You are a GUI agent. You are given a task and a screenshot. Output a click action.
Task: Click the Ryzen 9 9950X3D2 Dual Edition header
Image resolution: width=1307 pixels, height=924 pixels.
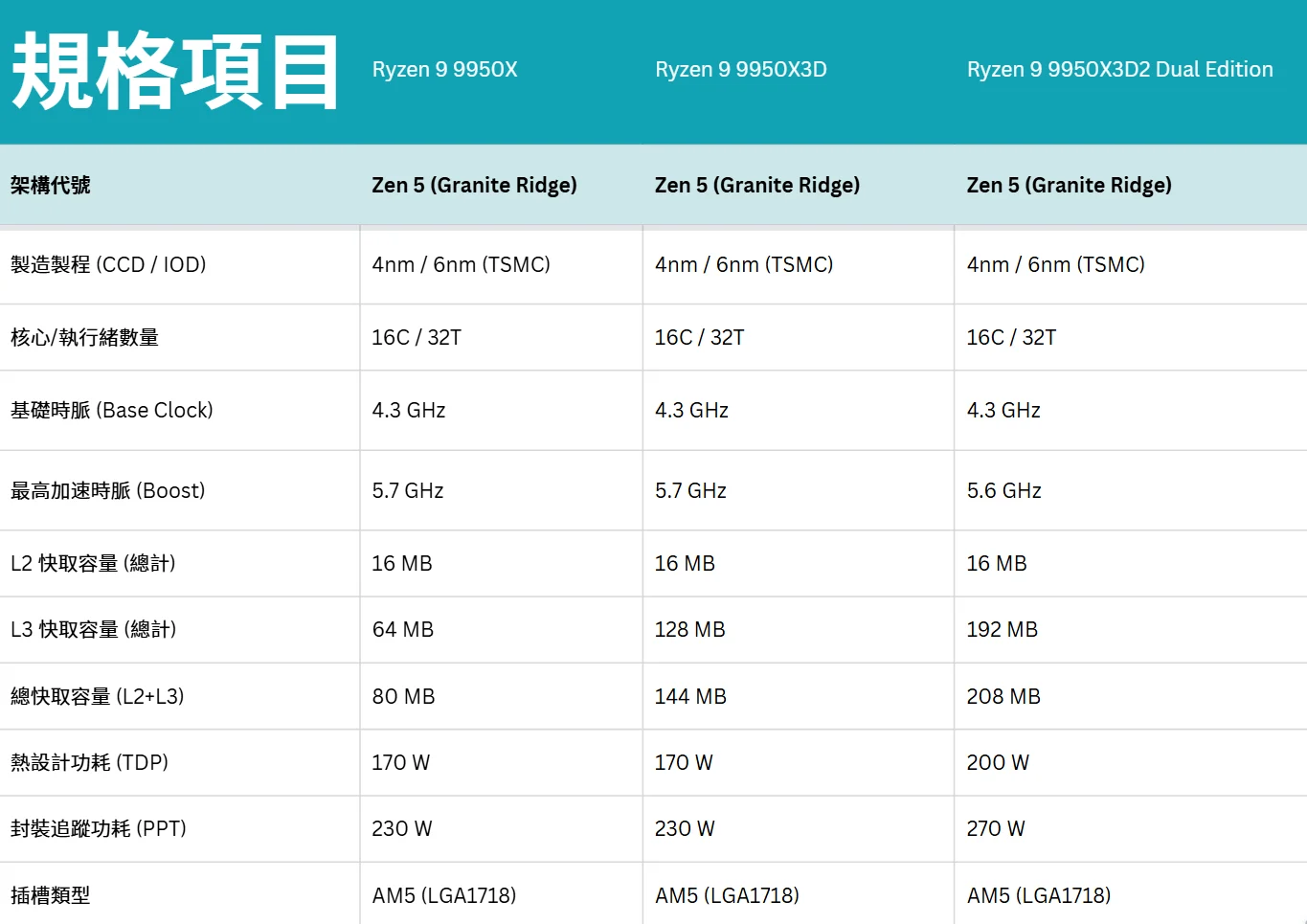(x=1119, y=70)
